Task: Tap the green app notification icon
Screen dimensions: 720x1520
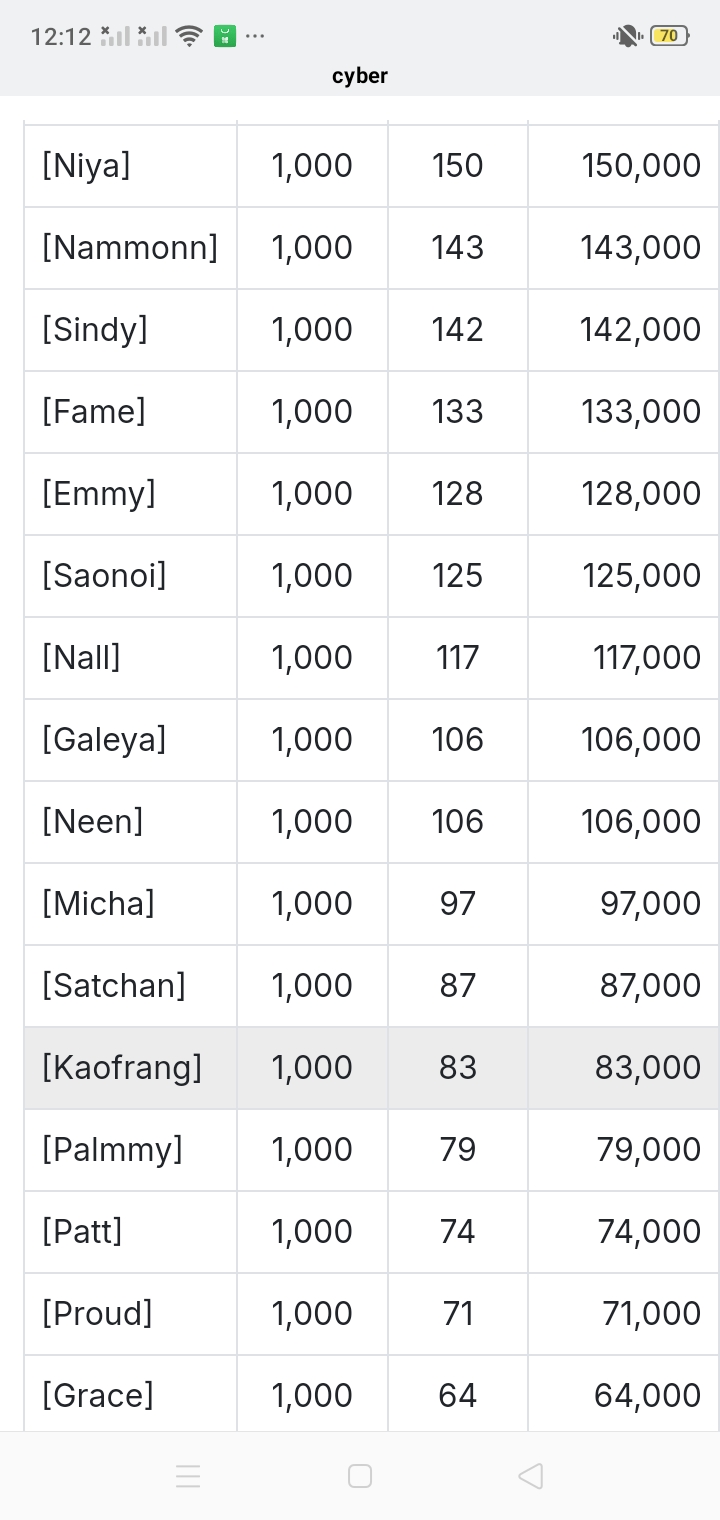Action: pos(225,37)
